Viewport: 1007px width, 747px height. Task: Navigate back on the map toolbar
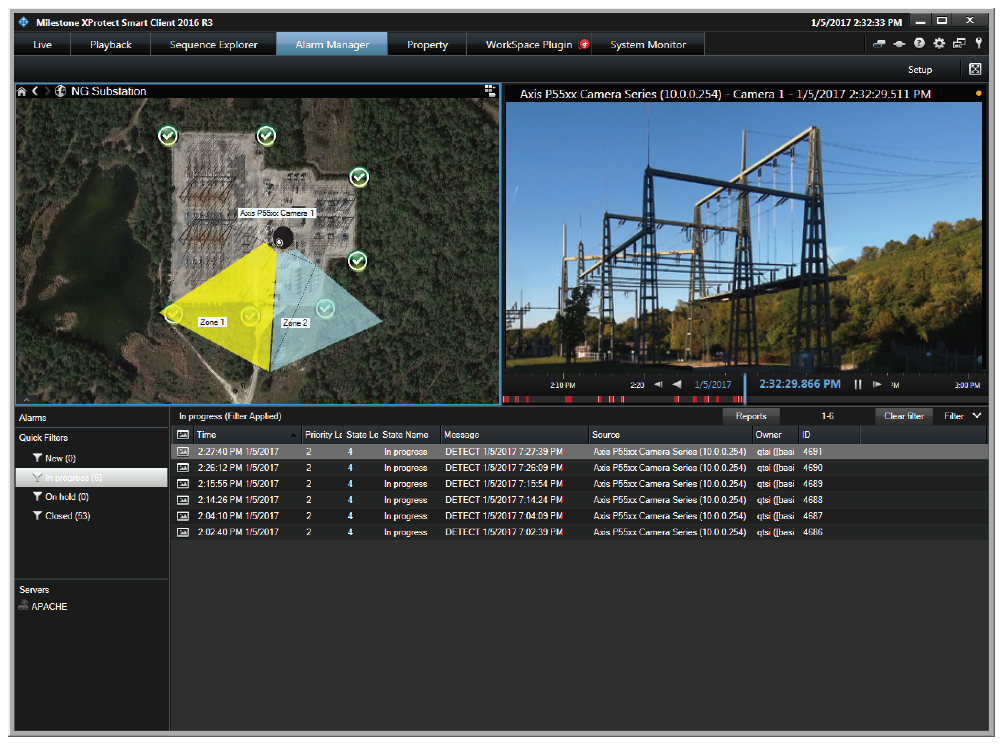35,91
